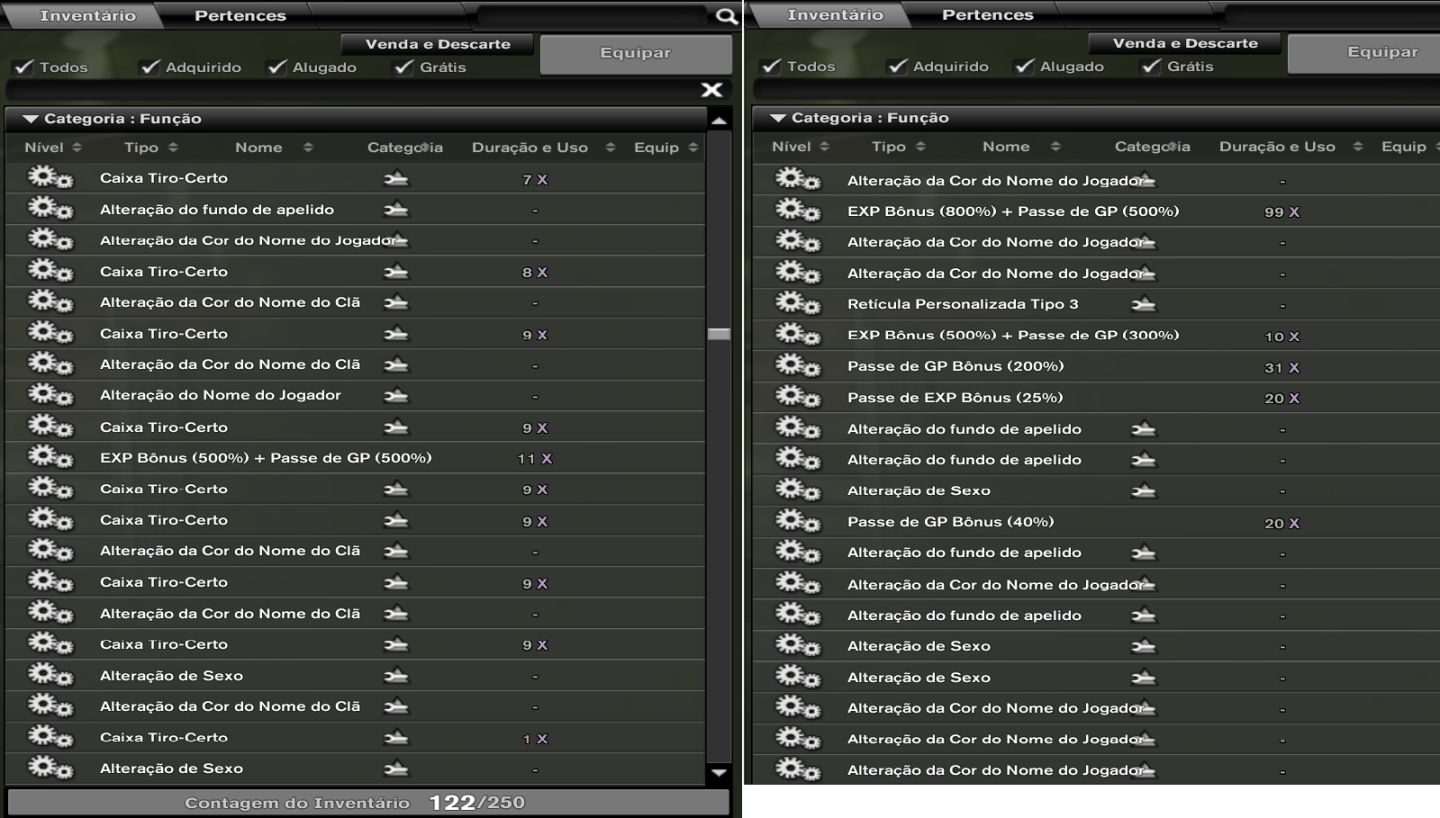Click gear icon of EXP Bônus (500%) + GP (500%)
Screen dimensions: 1440x818
(x=50, y=458)
